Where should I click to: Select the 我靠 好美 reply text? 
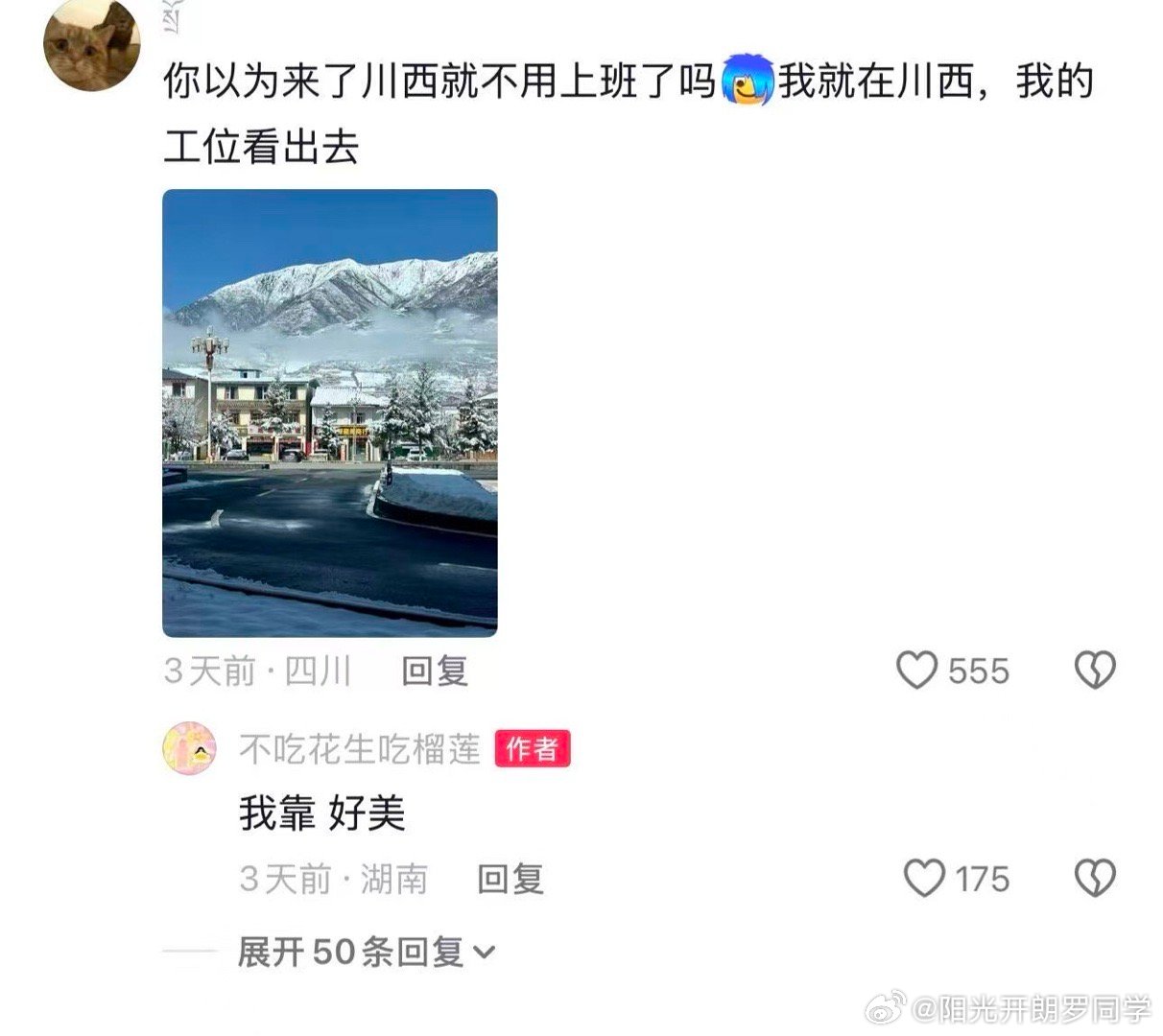click(x=322, y=813)
